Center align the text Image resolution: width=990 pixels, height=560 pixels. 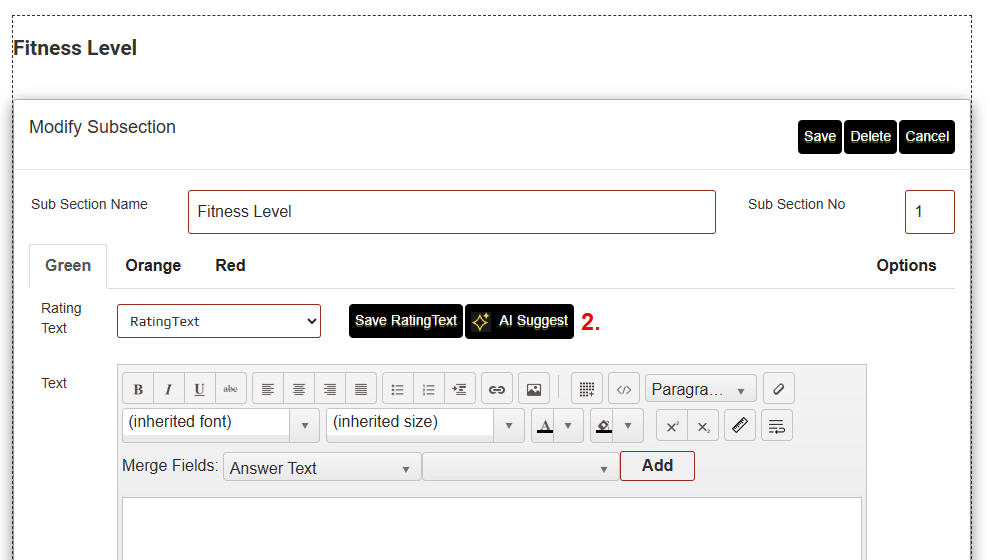299,389
